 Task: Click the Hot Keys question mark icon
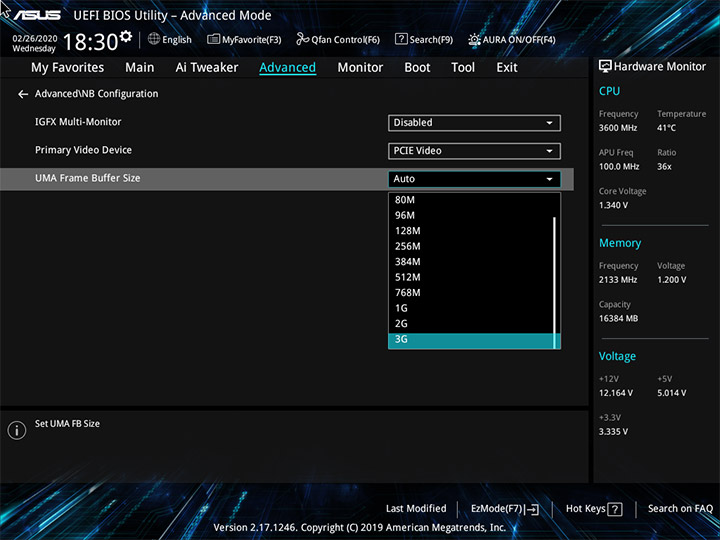615,509
